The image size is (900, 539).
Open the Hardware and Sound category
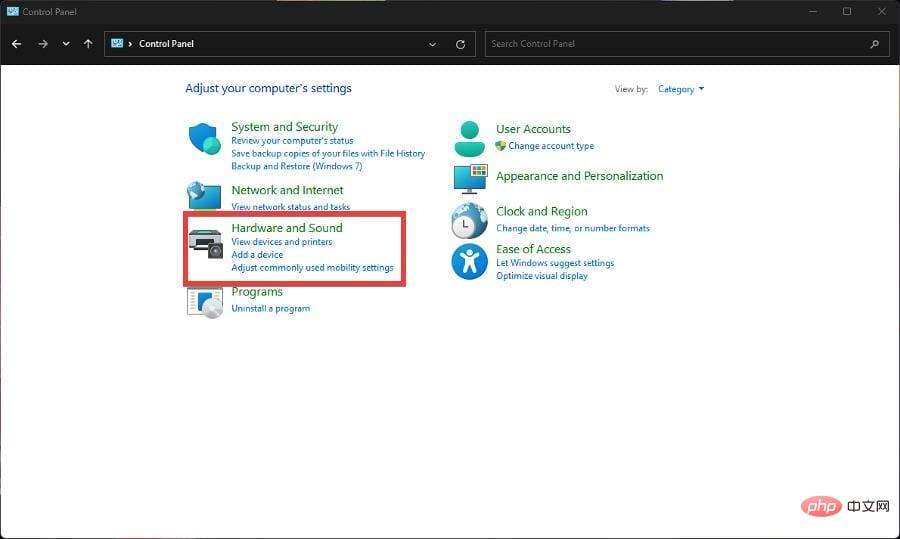(287, 228)
